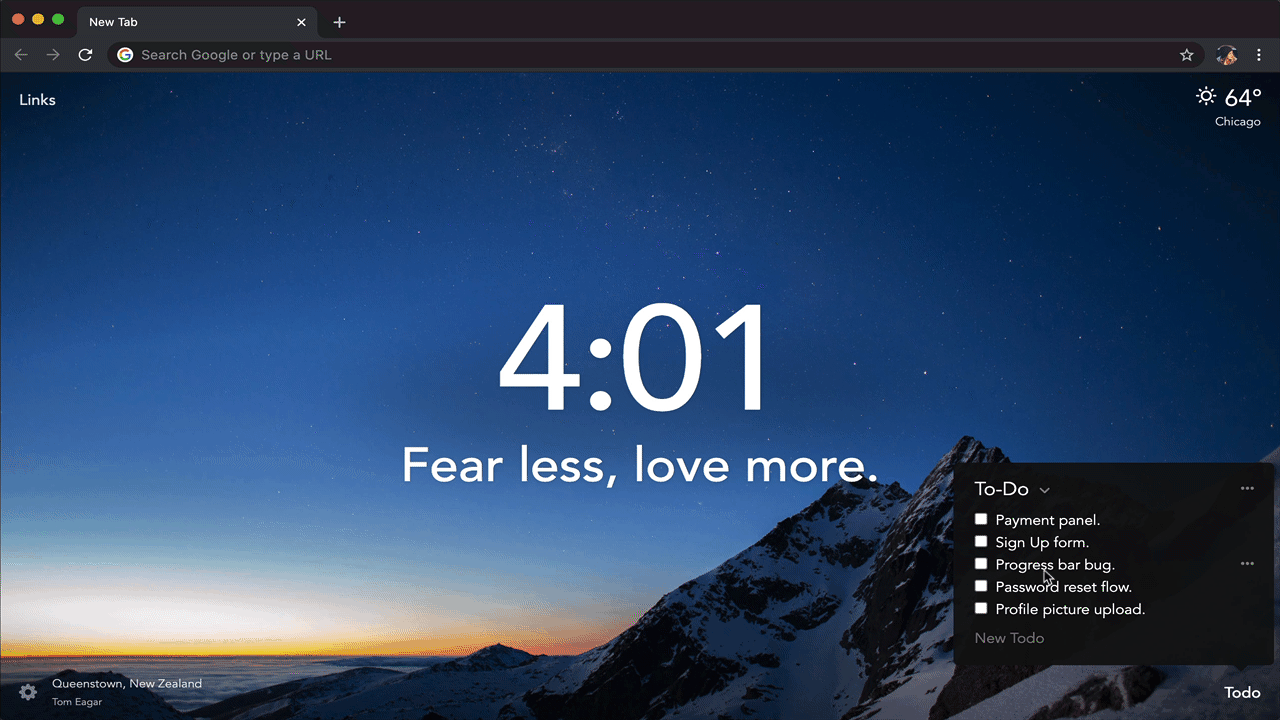Click the address bar search field

pyautogui.click(x=655, y=55)
